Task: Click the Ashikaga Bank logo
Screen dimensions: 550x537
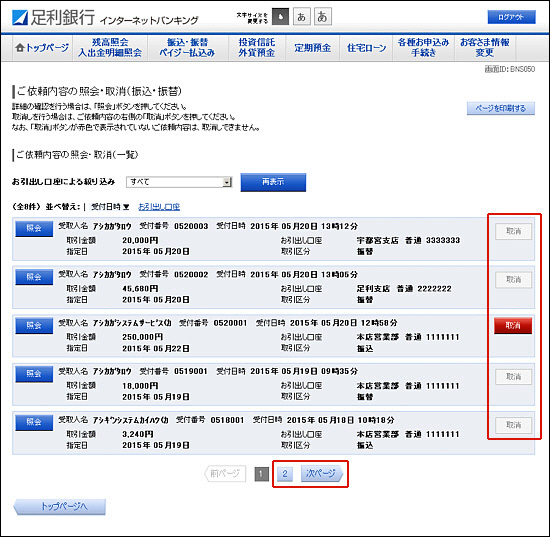Action: [53, 17]
